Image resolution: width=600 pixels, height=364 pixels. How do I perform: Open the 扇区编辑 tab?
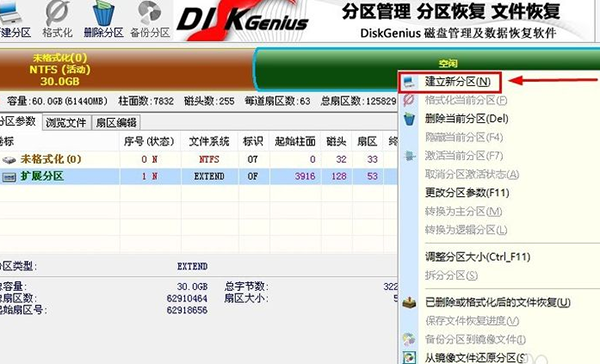[x=116, y=122]
